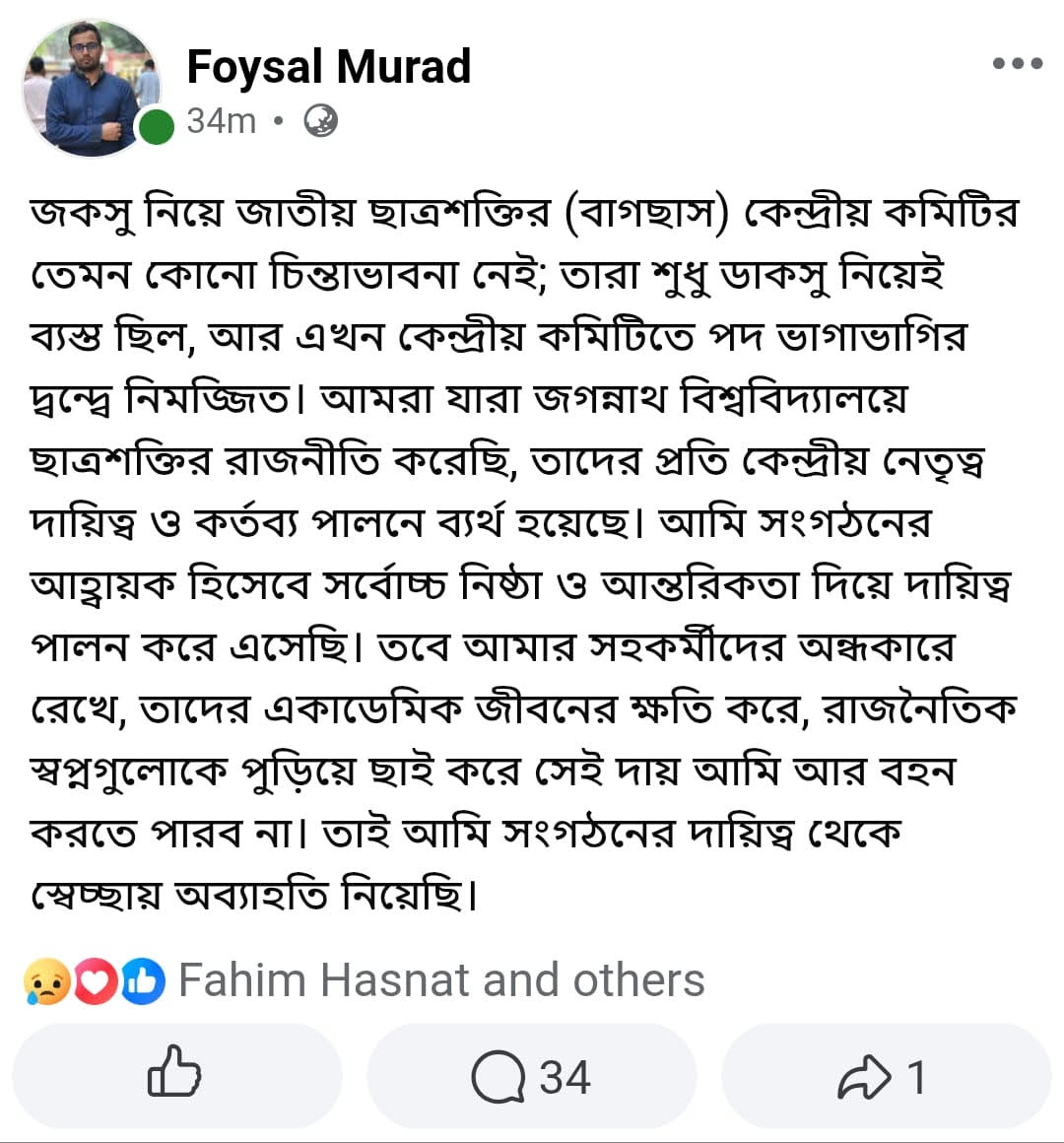Open the post options three-dot menu
The height and width of the screenshot is (1143, 1064).
1017,64
